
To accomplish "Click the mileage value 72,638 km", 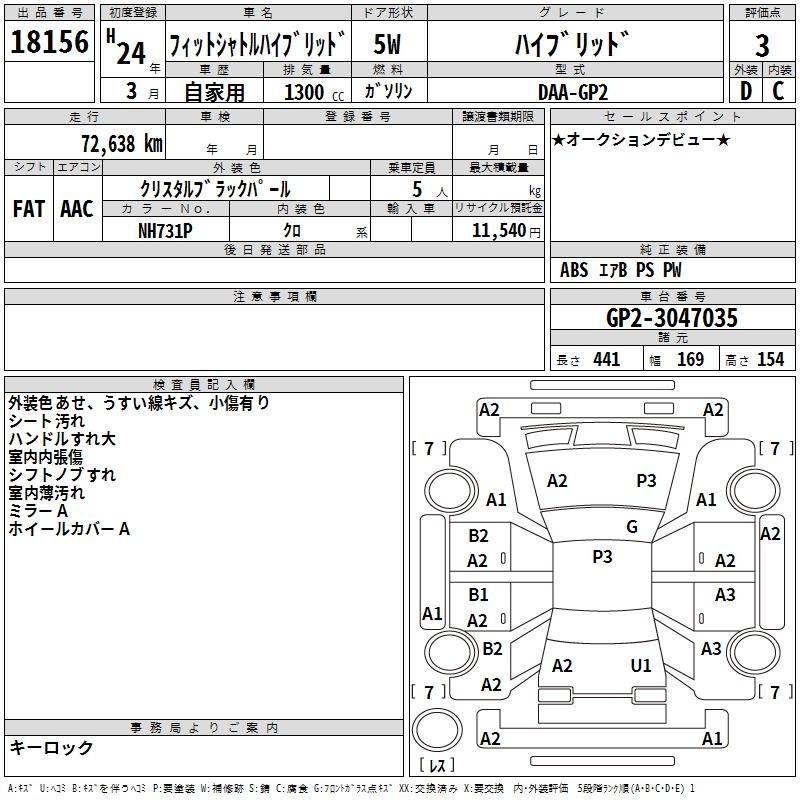I will click(117, 143).
